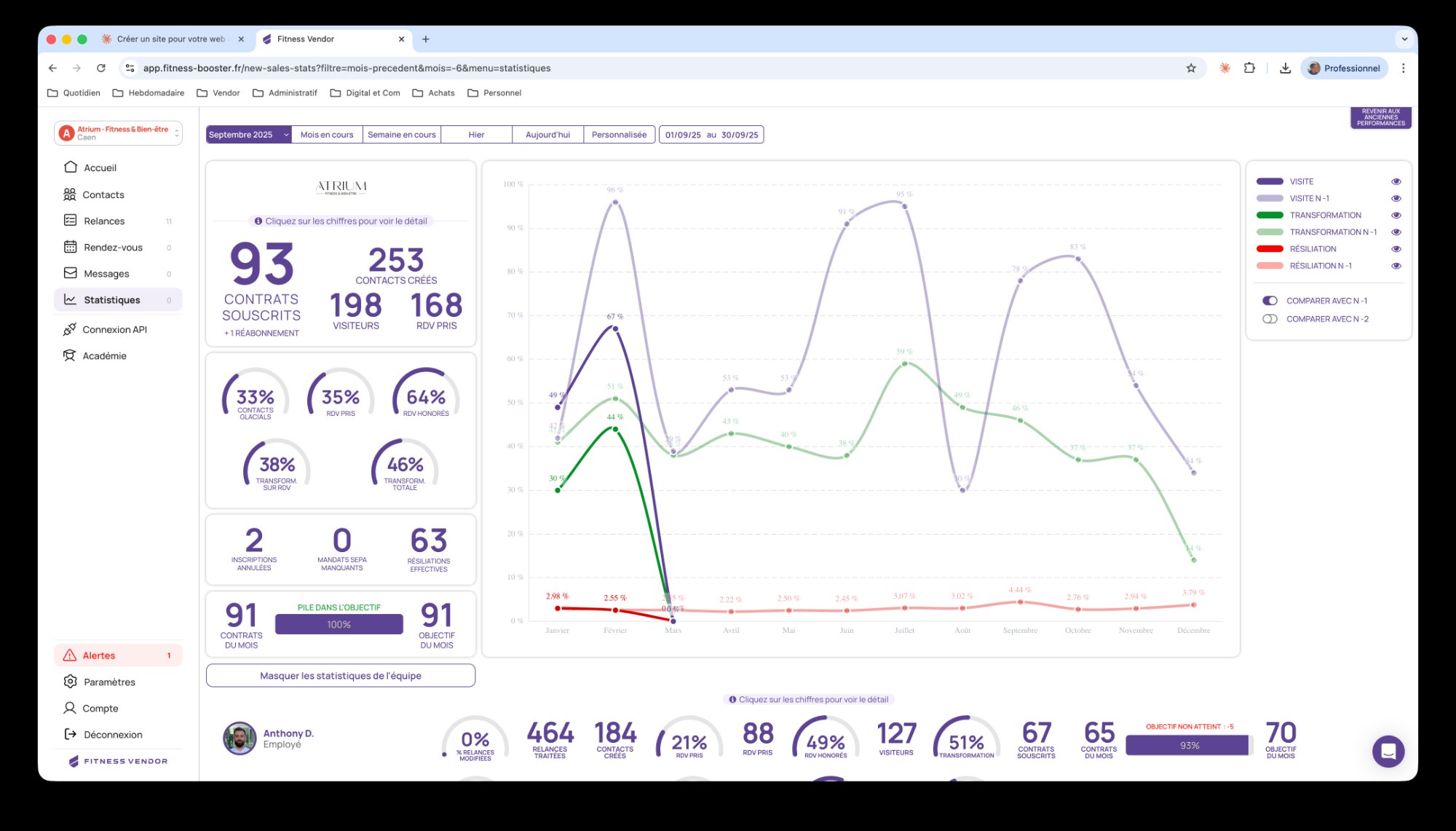Click the 100% objective progress bar
Image resolution: width=1456 pixels, height=831 pixels.
pos(339,623)
